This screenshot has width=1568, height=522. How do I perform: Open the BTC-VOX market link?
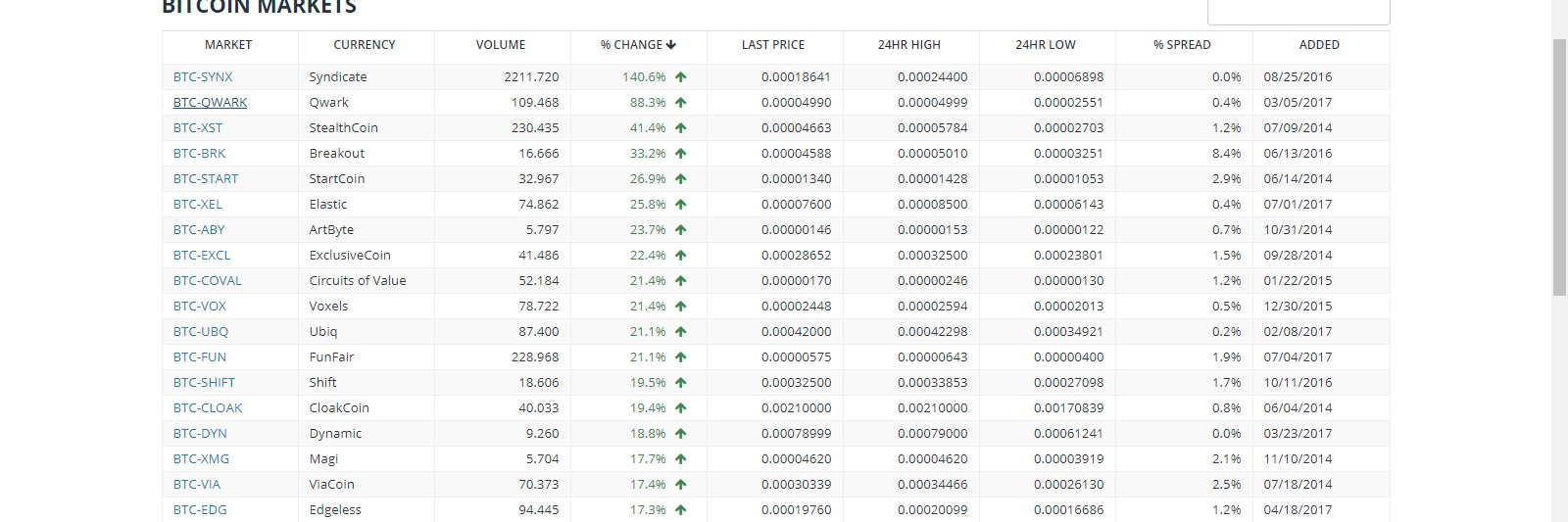(x=200, y=306)
